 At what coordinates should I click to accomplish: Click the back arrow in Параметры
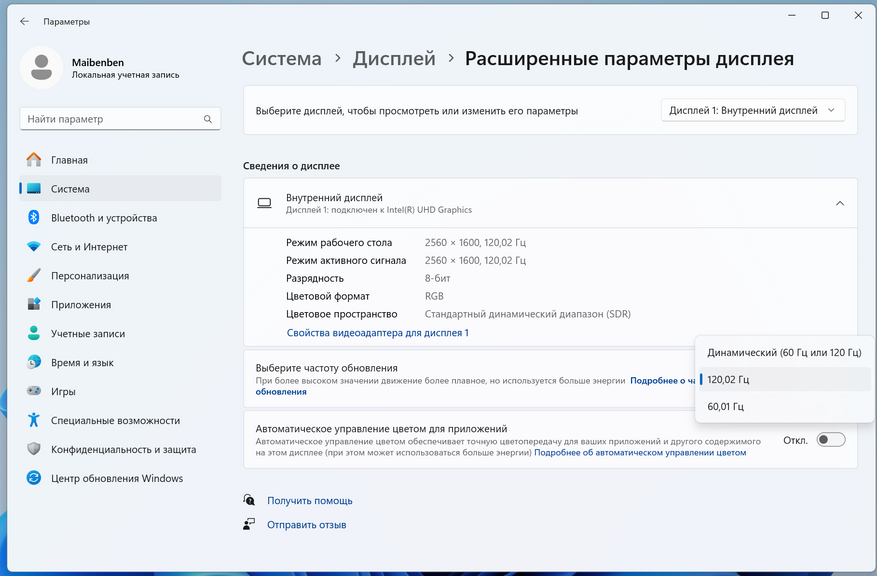pyautogui.click(x=24, y=21)
